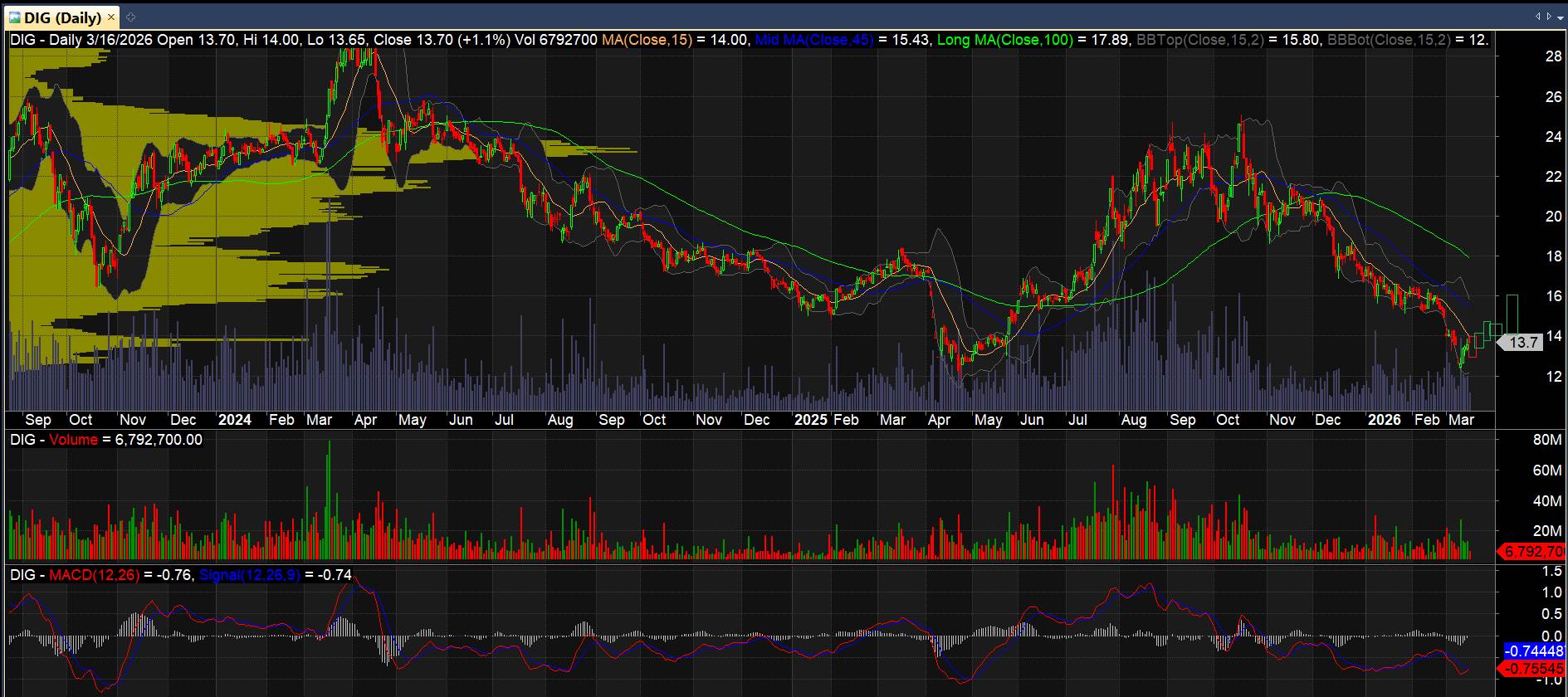Viewport: 1568px width, 697px height.
Task: Click the Long MA(Close,100) legend label
Action: point(1004,40)
